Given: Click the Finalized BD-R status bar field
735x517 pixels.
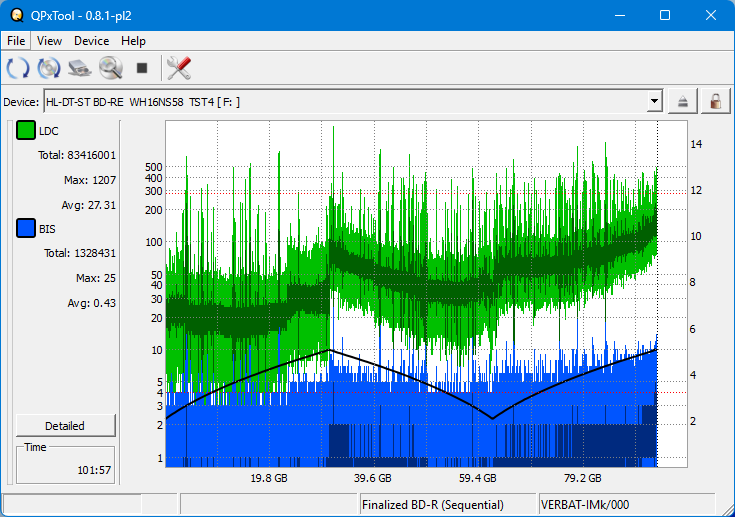Looking at the screenshot, I should 447,505.
